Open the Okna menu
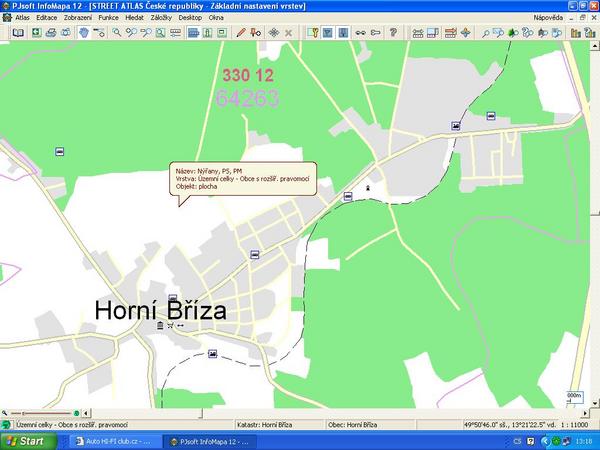 (216, 18)
